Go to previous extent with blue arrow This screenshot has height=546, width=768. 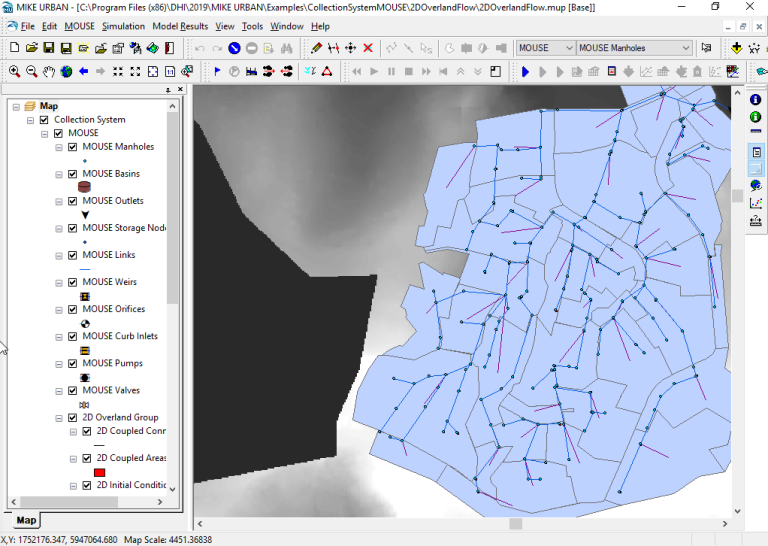coord(83,71)
